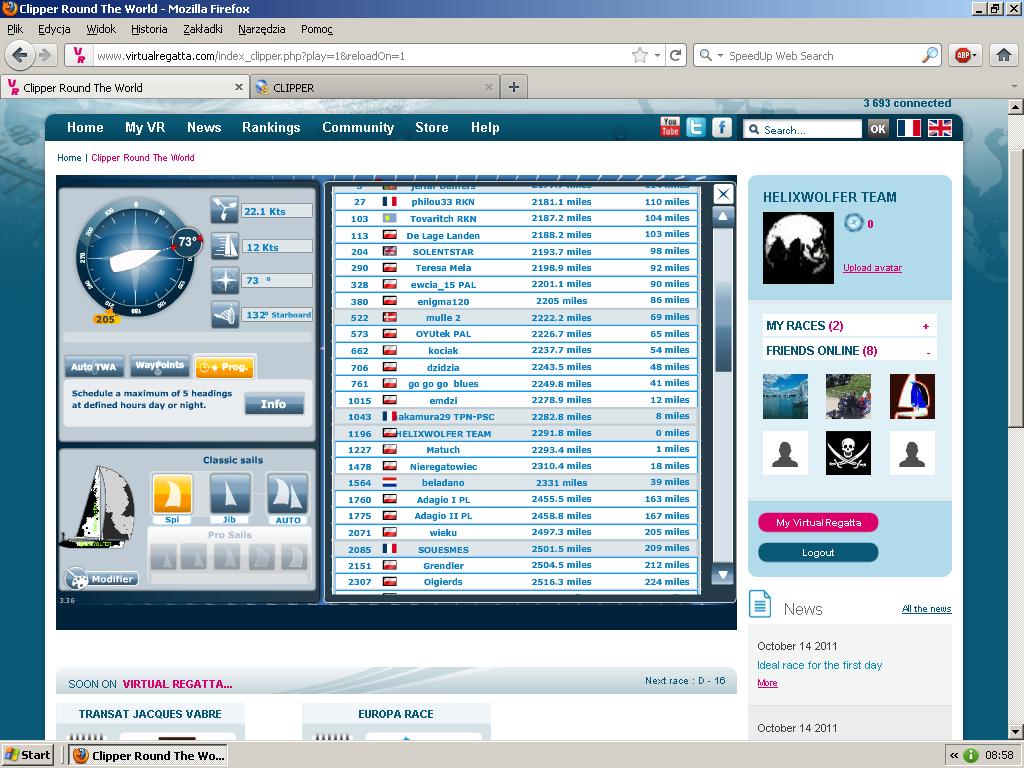Expand the MY RACES section
This screenshot has height=768, width=1024.
pos(925,326)
